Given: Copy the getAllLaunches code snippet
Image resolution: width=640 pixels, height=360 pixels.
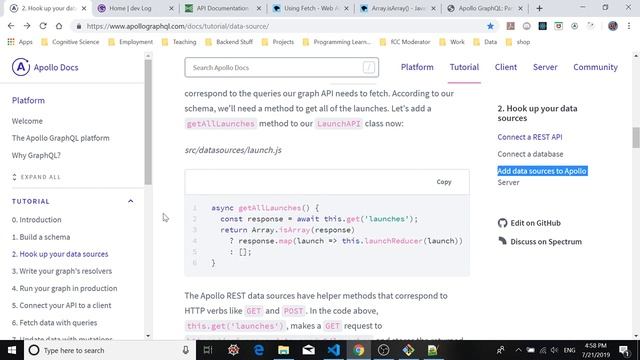Looking at the screenshot, I should tap(444, 182).
